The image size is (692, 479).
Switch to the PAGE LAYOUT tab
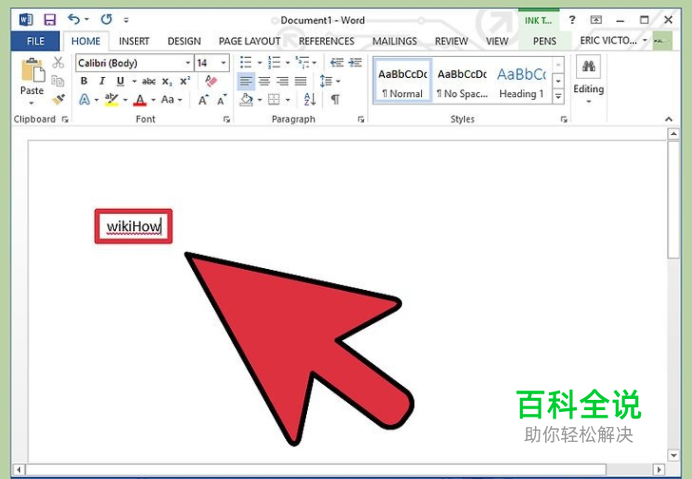pos(249,41)
